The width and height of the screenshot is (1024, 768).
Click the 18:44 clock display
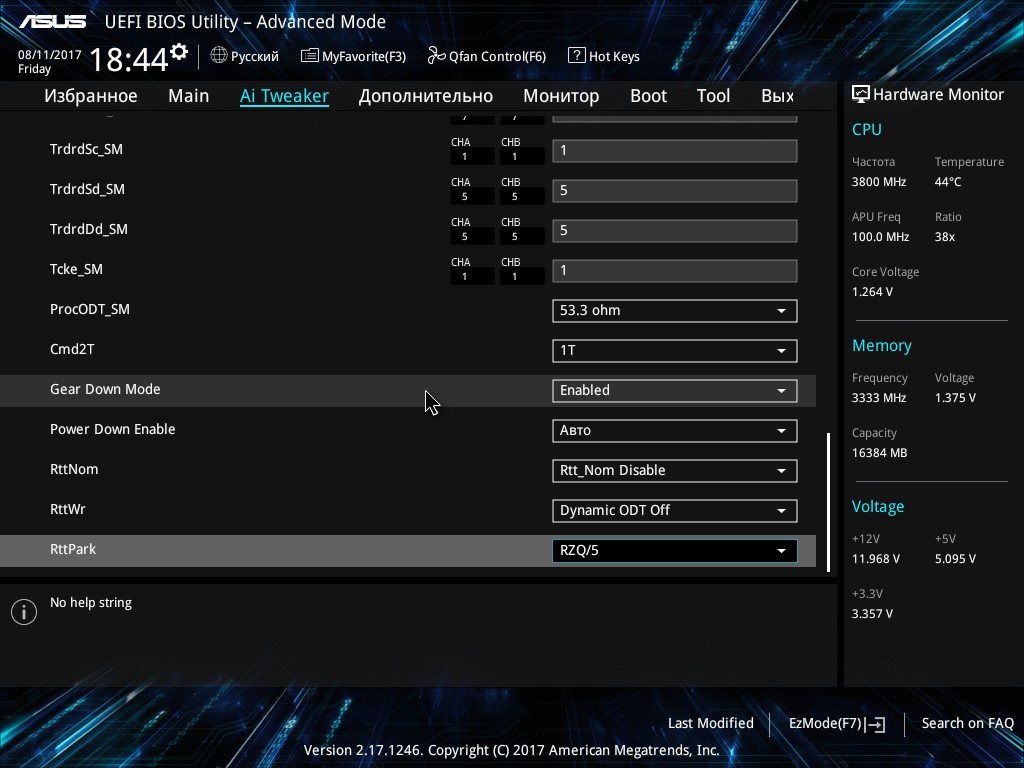coord(128,59)
